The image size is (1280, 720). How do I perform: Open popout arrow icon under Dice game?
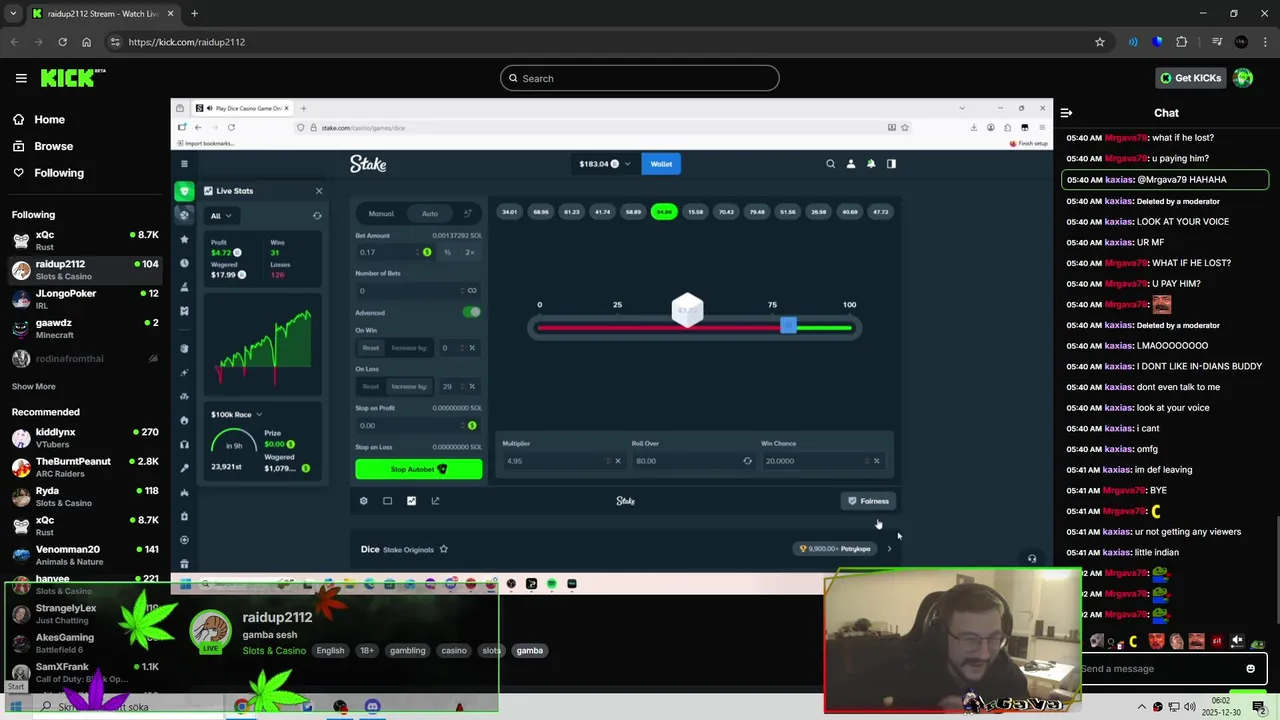click(x=435, y=501)
